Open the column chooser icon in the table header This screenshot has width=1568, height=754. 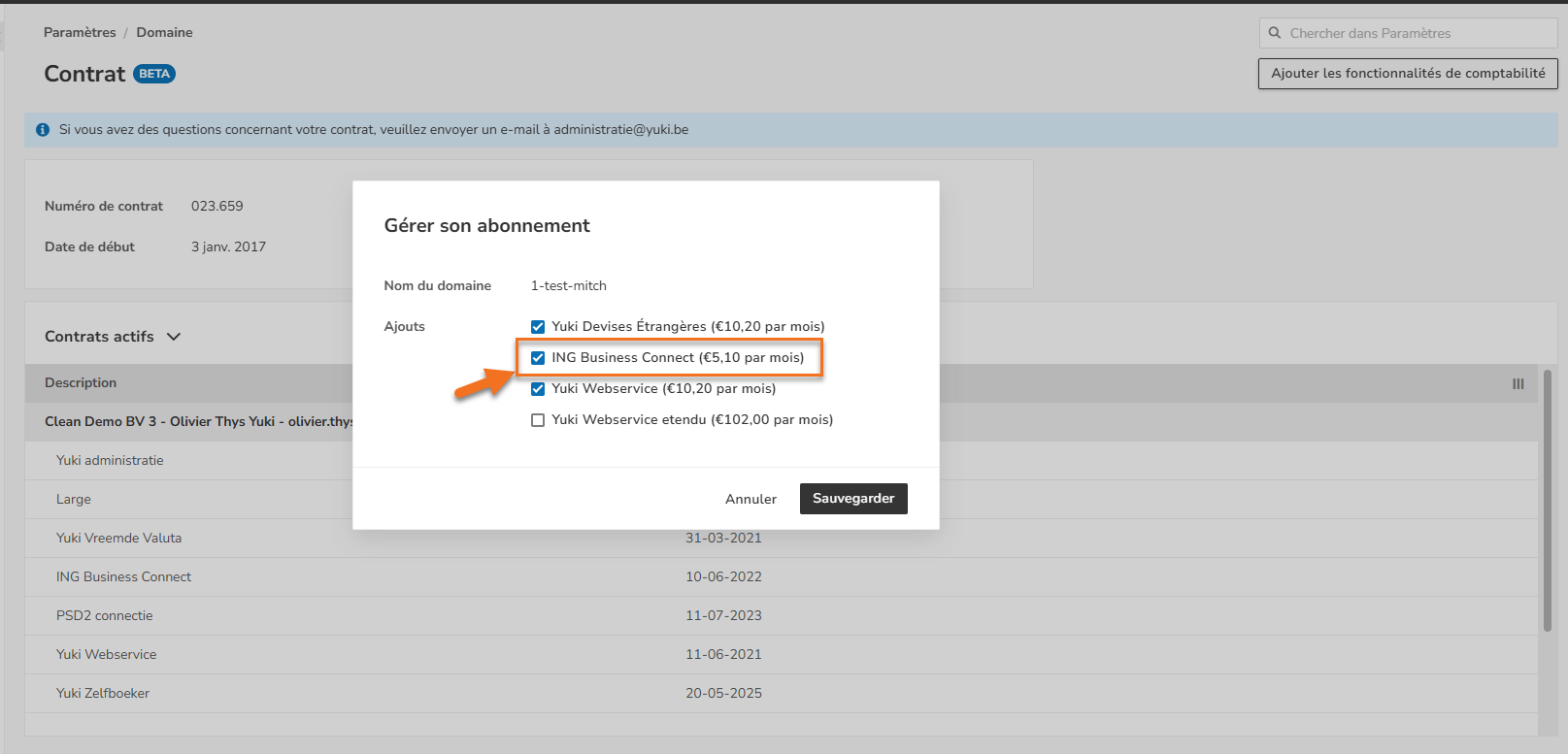tap(1518, 384)
